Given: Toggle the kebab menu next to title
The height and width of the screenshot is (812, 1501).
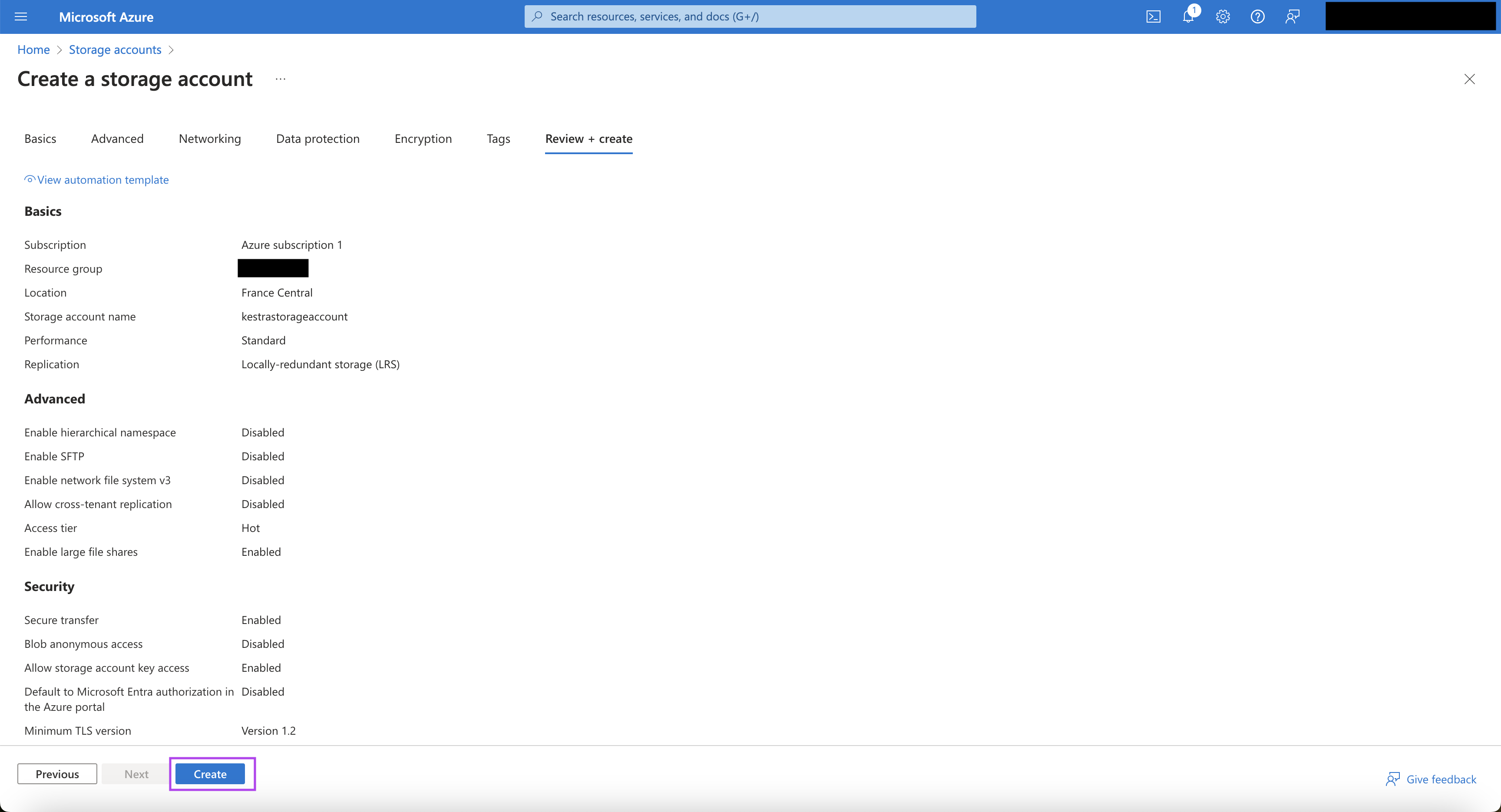Looking at the screenshot, I should [x=280, y=79].
